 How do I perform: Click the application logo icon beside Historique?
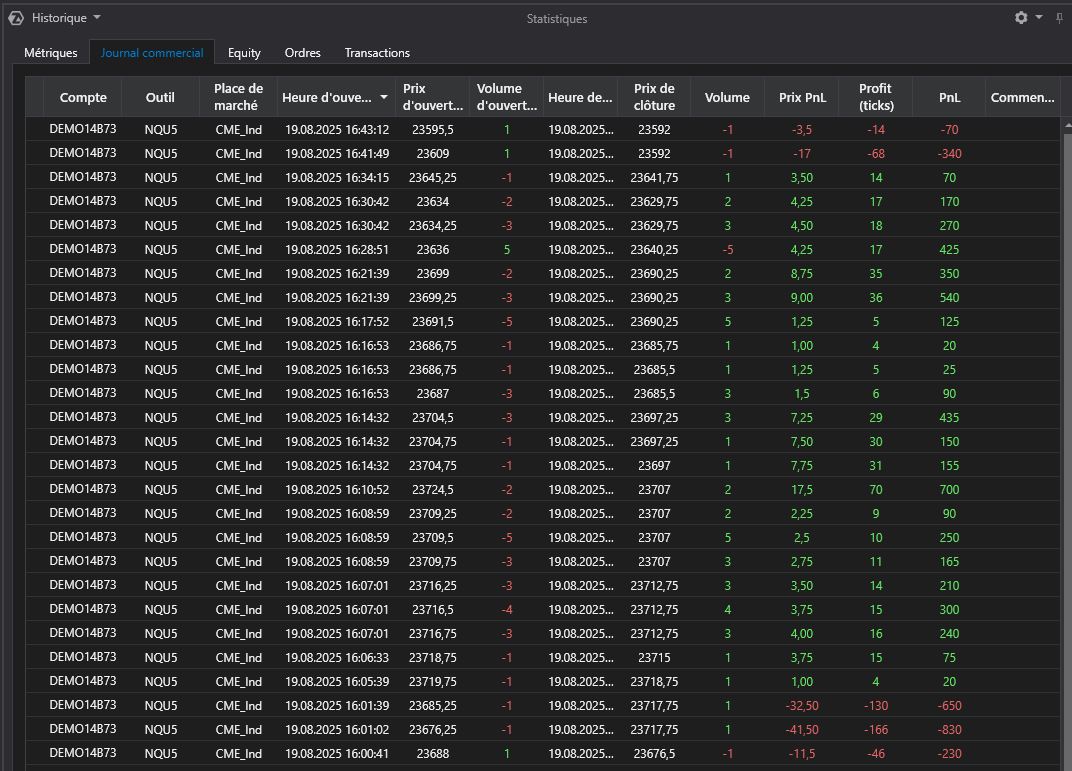point(16,18)
